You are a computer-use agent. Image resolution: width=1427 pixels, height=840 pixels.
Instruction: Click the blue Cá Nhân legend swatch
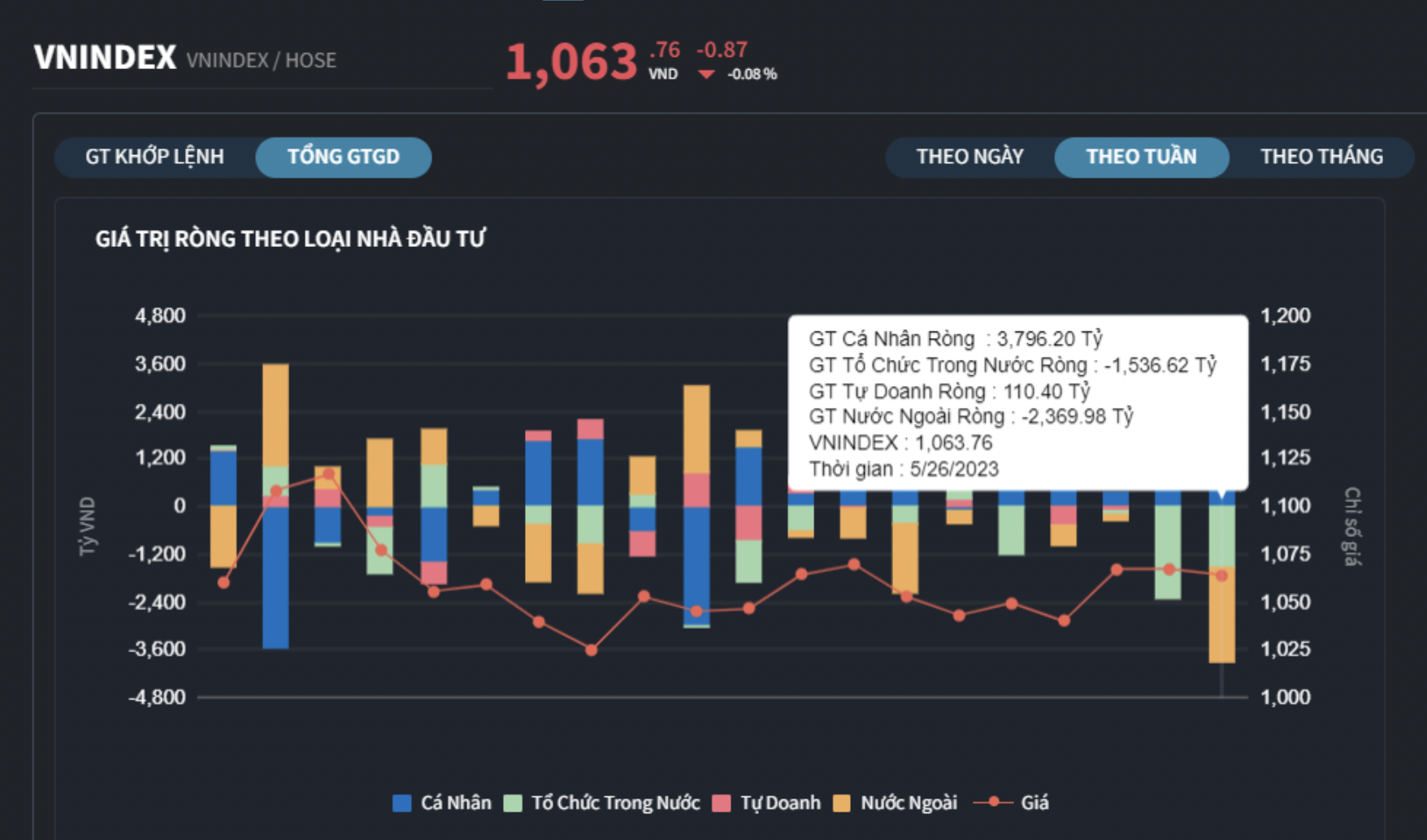tap(401, 803)
